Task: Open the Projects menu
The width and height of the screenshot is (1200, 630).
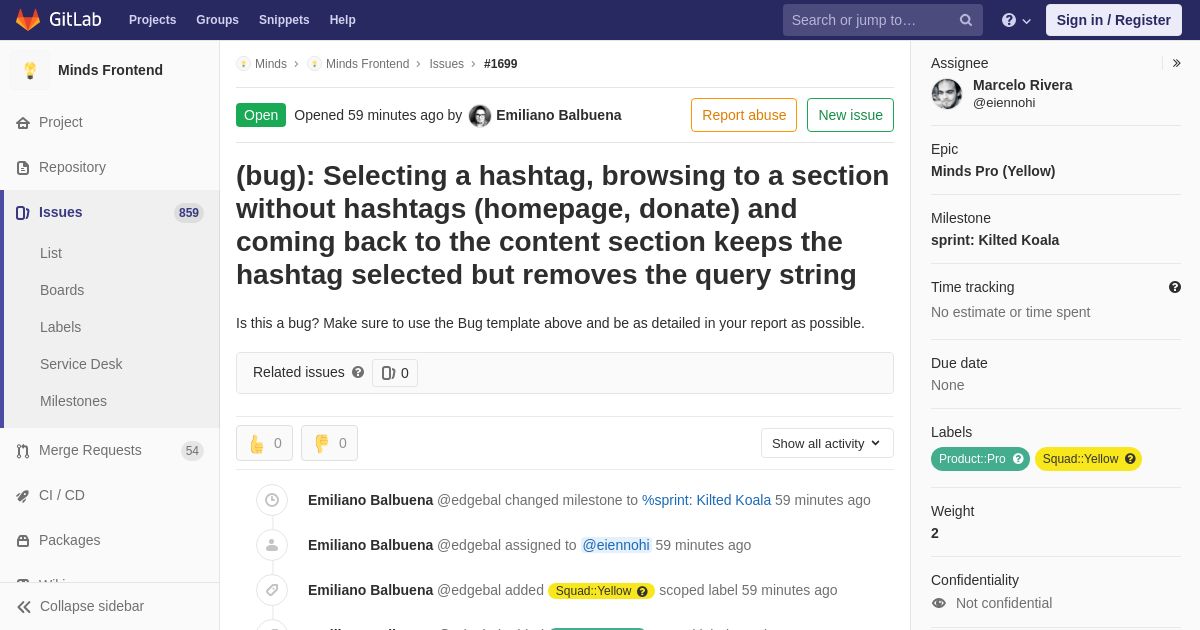Action: (152, 20)
